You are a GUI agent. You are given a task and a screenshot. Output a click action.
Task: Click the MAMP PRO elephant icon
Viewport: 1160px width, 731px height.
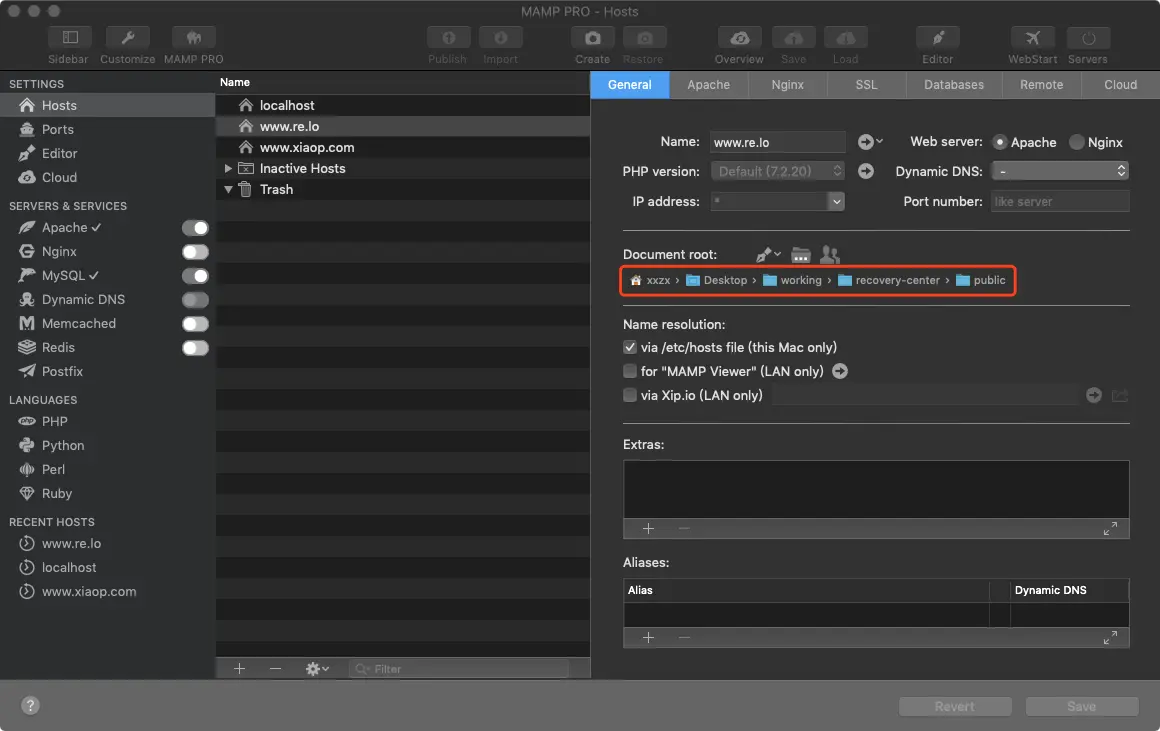[193, 37]
